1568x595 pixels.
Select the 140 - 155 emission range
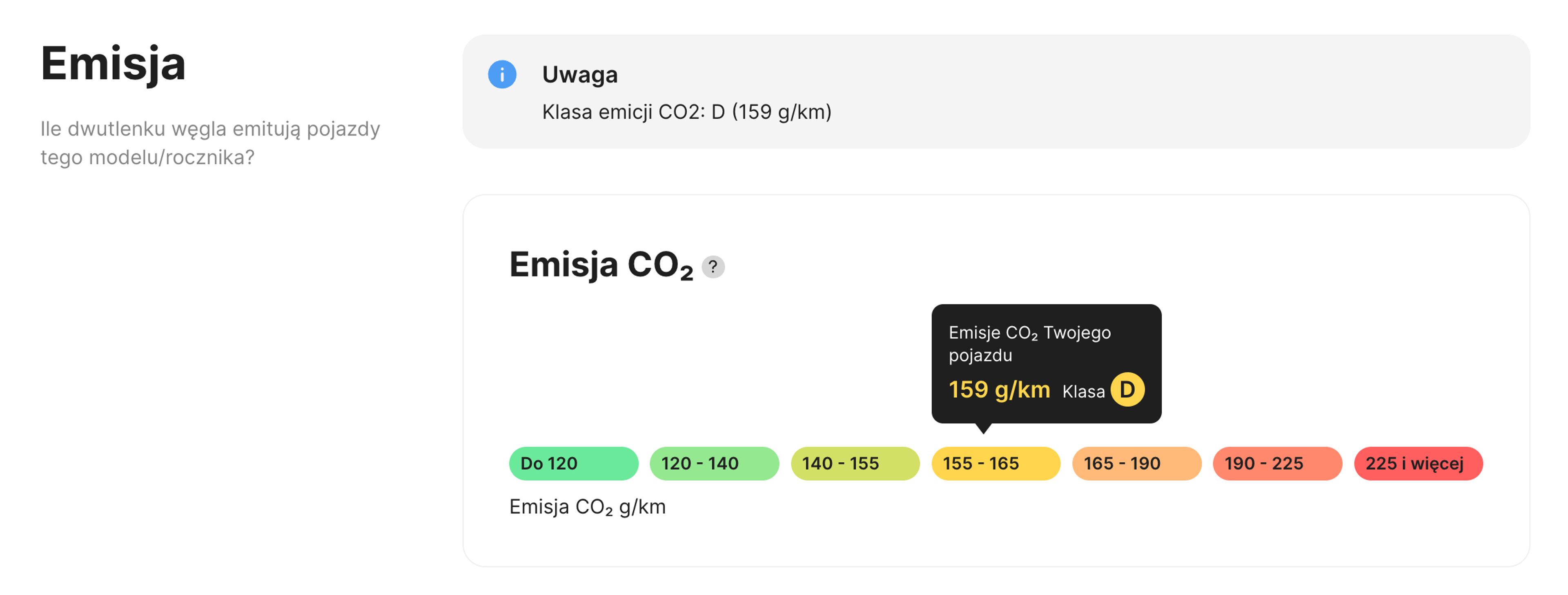[x=855, y=464]
